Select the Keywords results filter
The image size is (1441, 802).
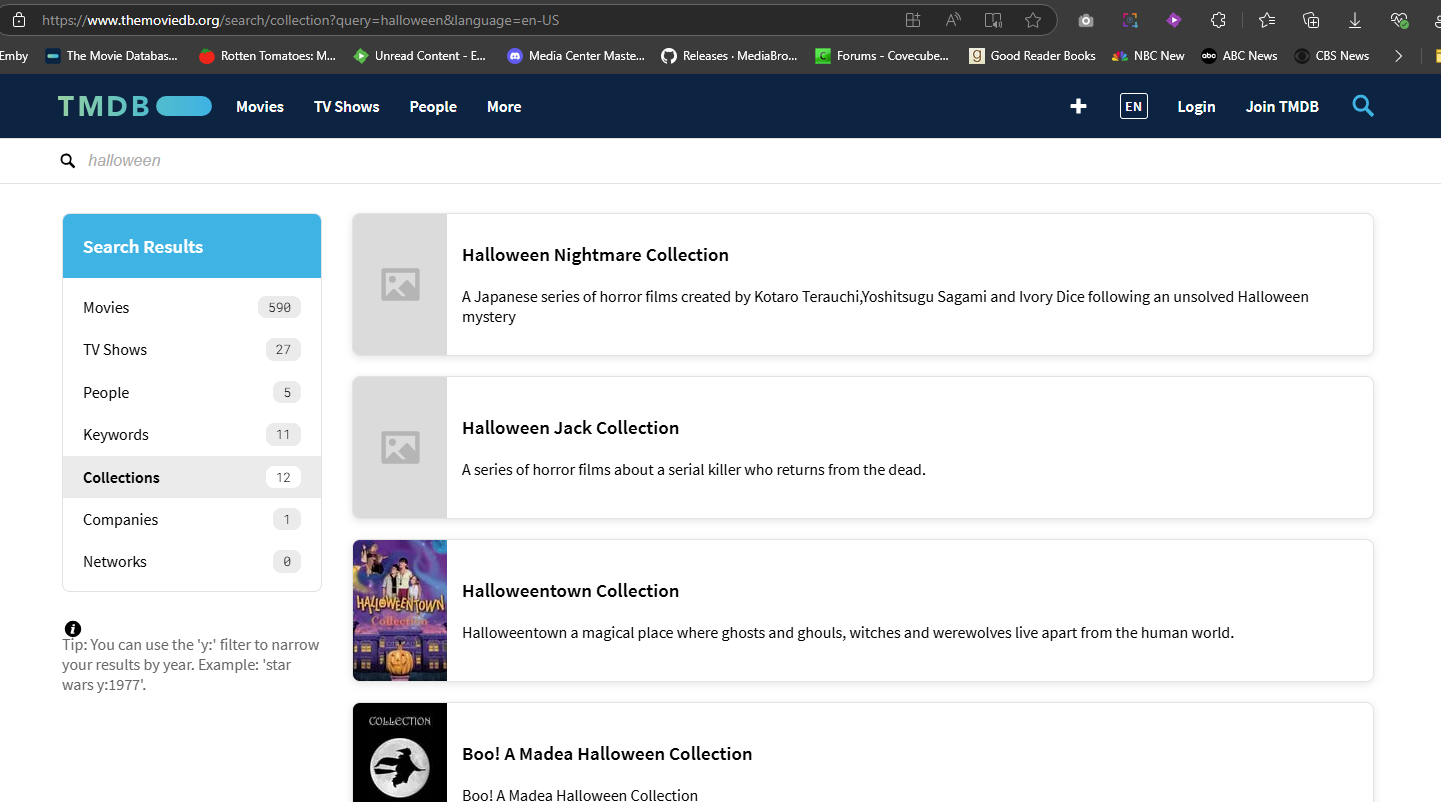pyautogui.click(x=116, y=435)
